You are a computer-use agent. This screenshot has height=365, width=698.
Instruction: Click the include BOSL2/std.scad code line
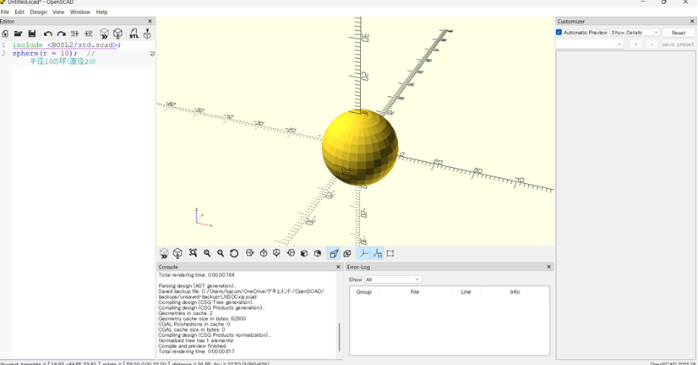67,45
